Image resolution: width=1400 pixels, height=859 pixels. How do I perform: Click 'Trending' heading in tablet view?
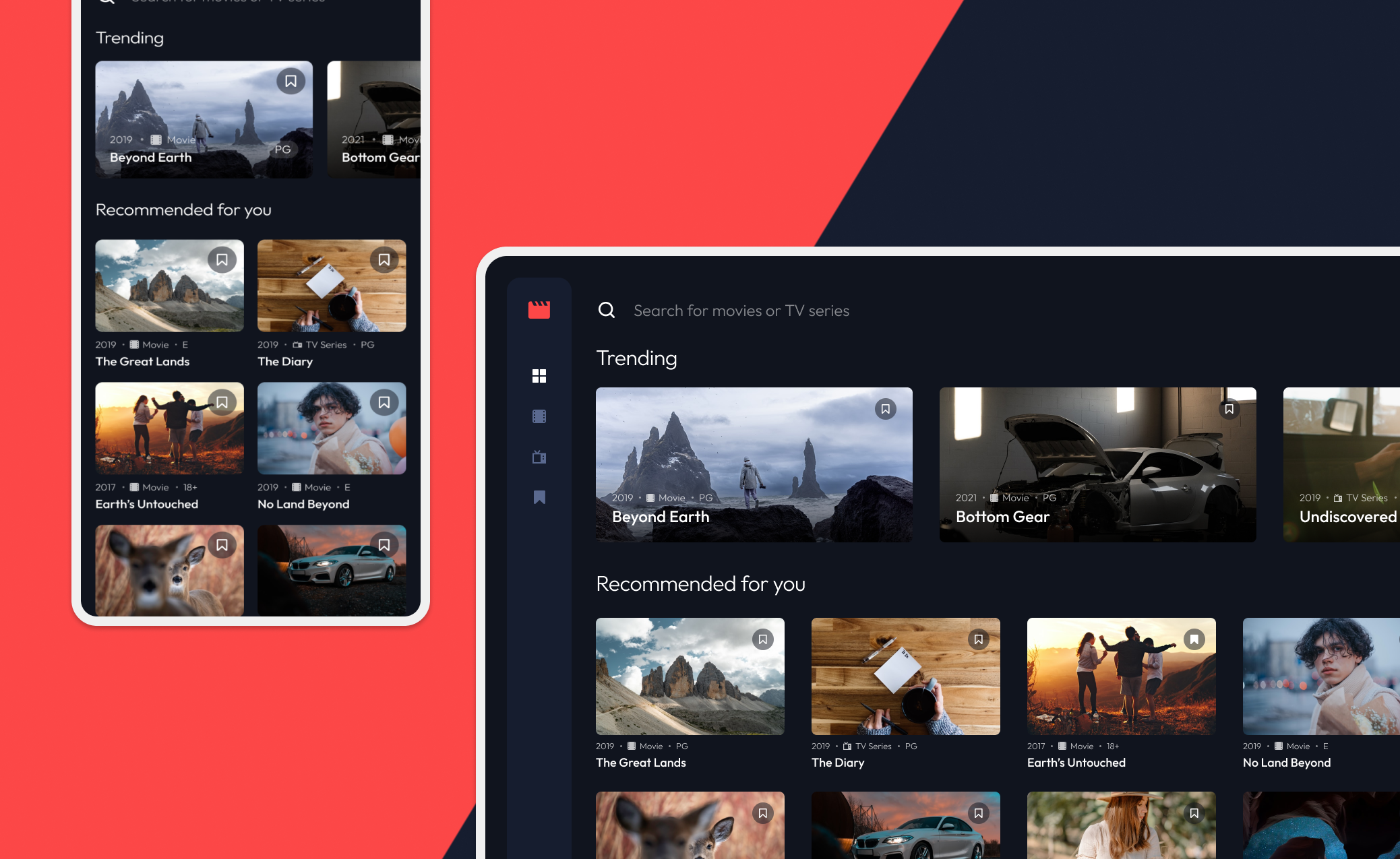pyautogui.click(x=637, y=358)
